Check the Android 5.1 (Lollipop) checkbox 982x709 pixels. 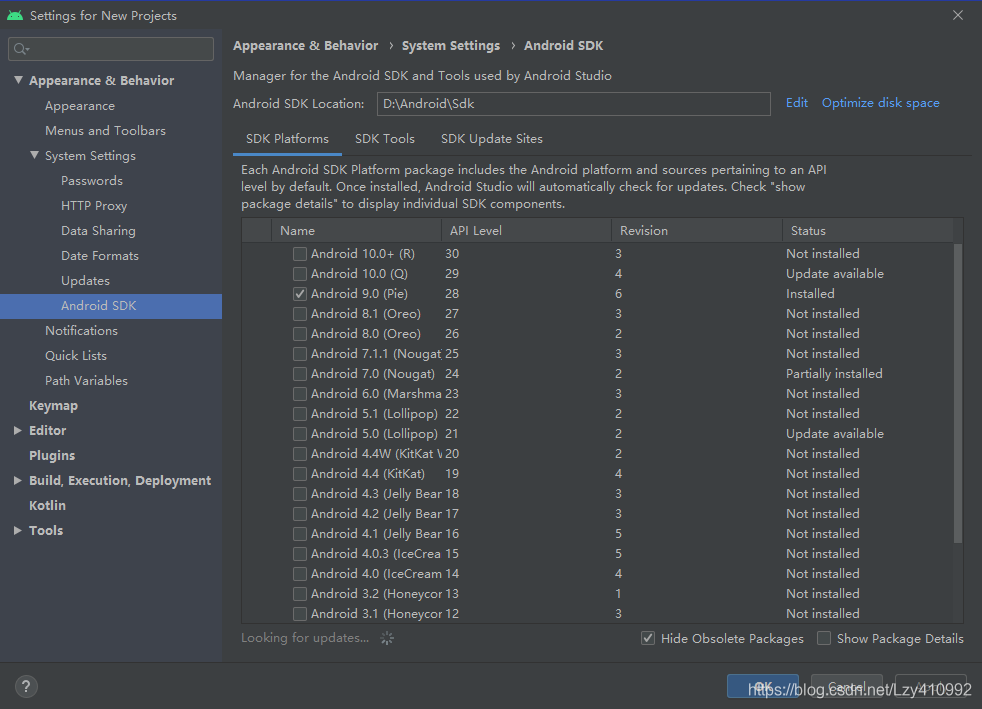(300, 414)
